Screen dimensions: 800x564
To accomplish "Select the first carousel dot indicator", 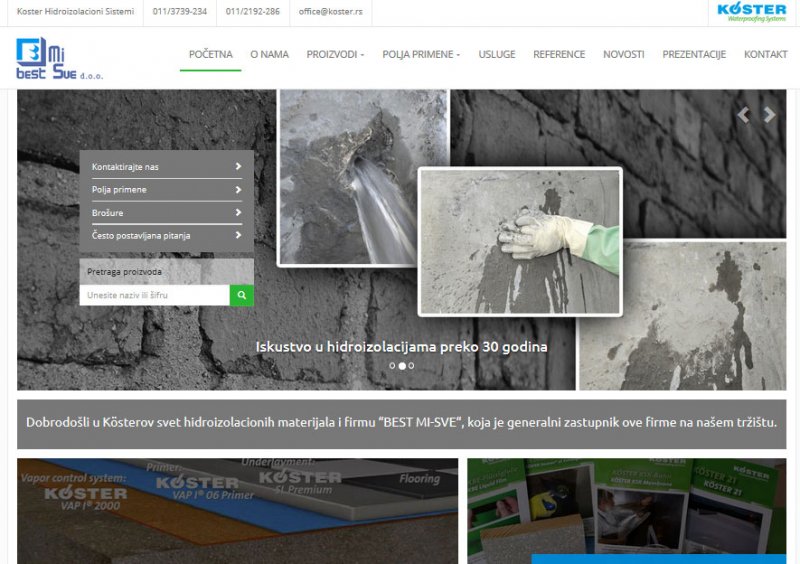I will click(x=392, y=366).
